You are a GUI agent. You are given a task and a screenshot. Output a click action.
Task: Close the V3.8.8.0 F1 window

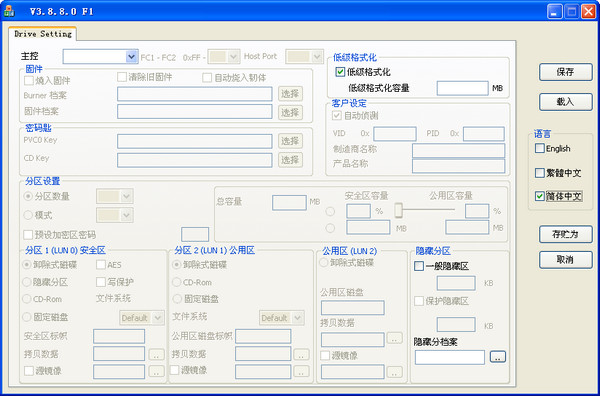pyautogui.click(x=589, y=11)
